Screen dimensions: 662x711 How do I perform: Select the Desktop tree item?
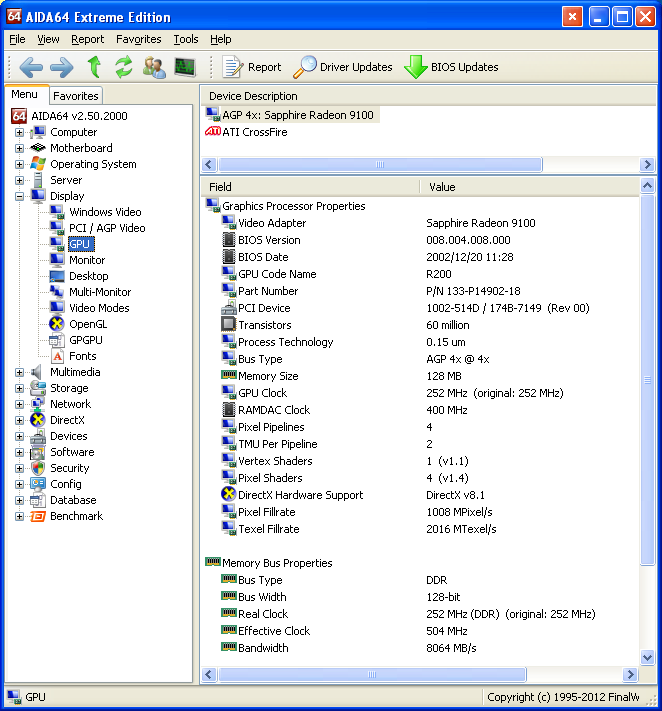88,276
